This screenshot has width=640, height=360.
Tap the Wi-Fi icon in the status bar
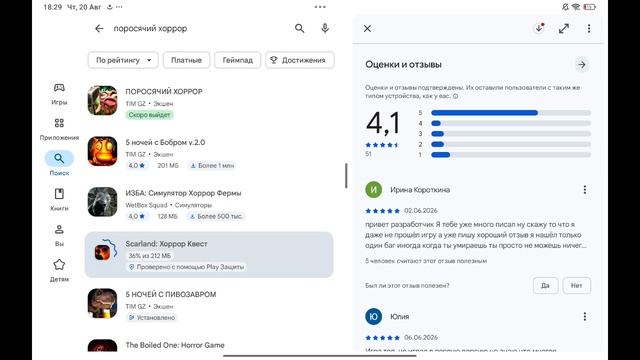click(x=576, y=7)
